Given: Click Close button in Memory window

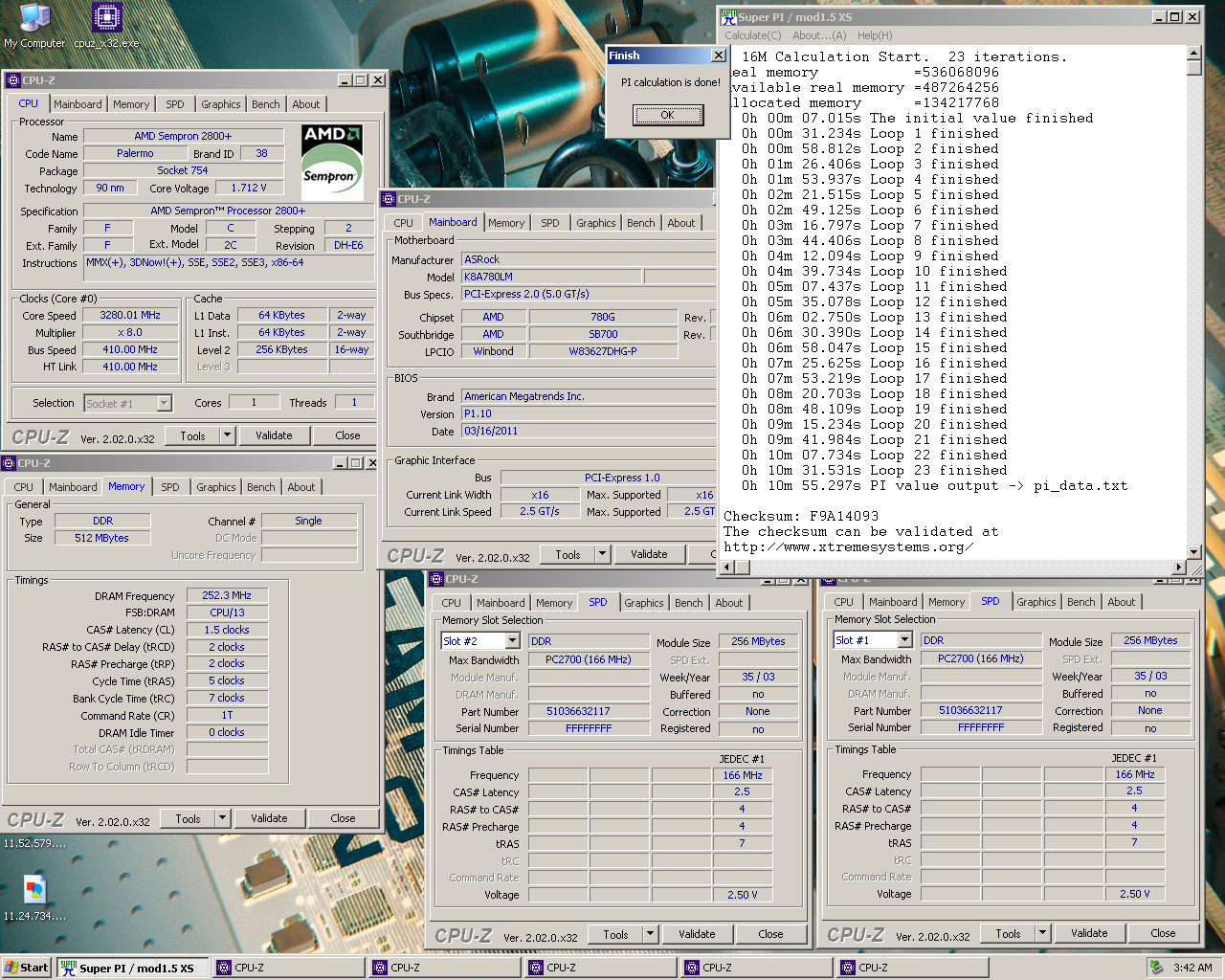Looking at the screenshot, I should [x=343, y=818].
